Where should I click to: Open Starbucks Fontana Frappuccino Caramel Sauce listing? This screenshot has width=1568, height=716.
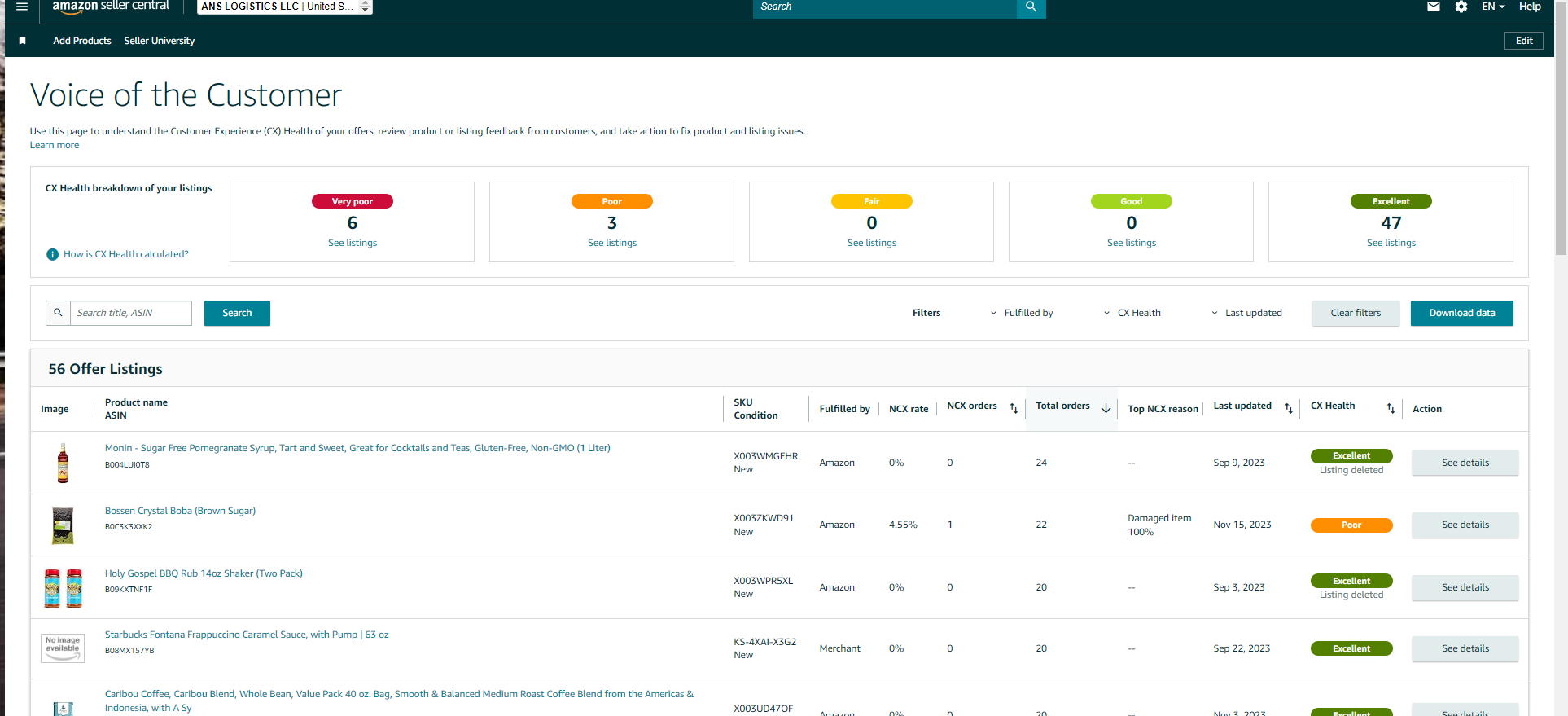[247, 635]
